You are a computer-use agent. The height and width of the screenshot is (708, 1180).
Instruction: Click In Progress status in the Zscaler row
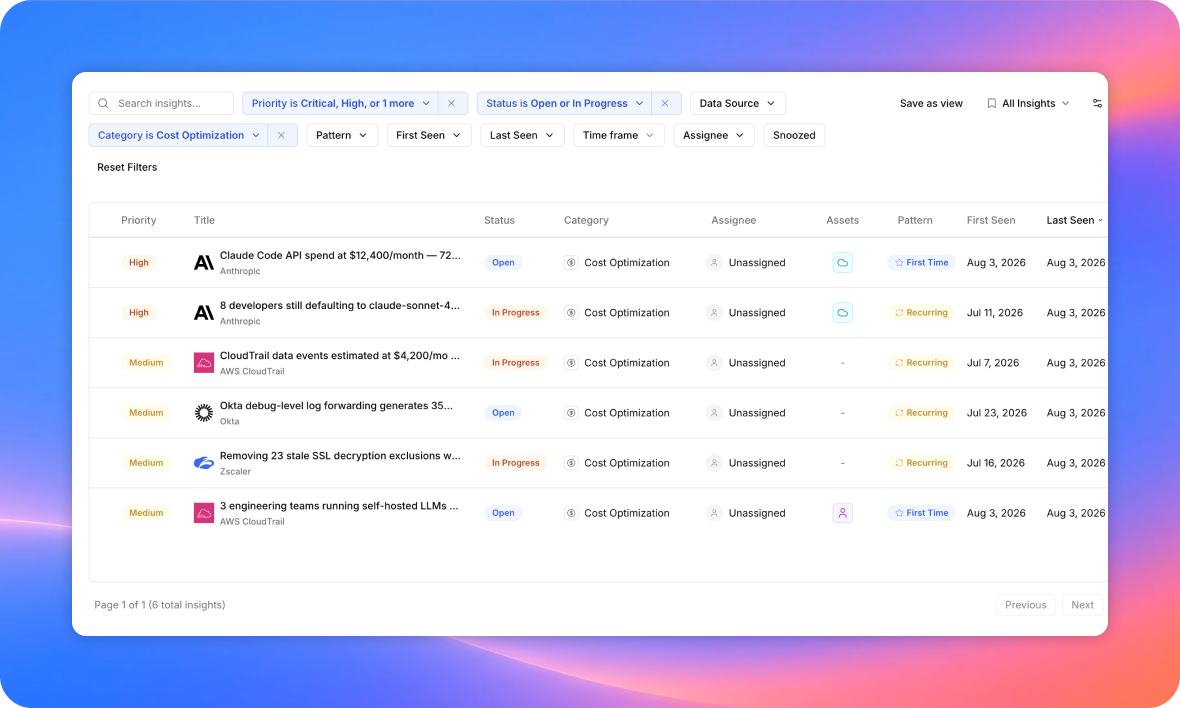click(x=515, y=463)
